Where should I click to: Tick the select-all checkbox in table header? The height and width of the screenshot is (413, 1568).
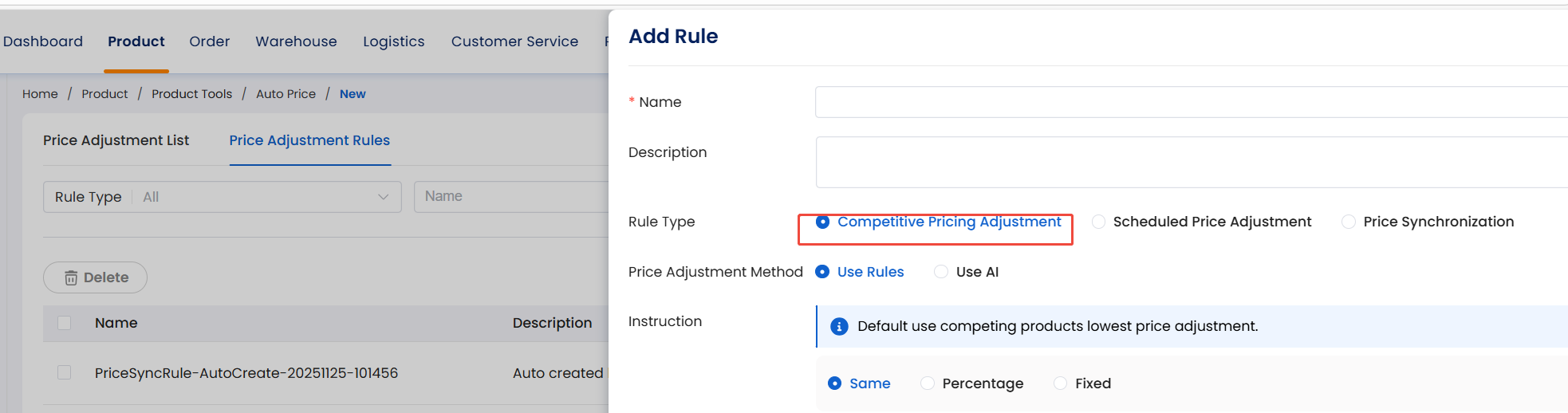(x=65, y=323)
